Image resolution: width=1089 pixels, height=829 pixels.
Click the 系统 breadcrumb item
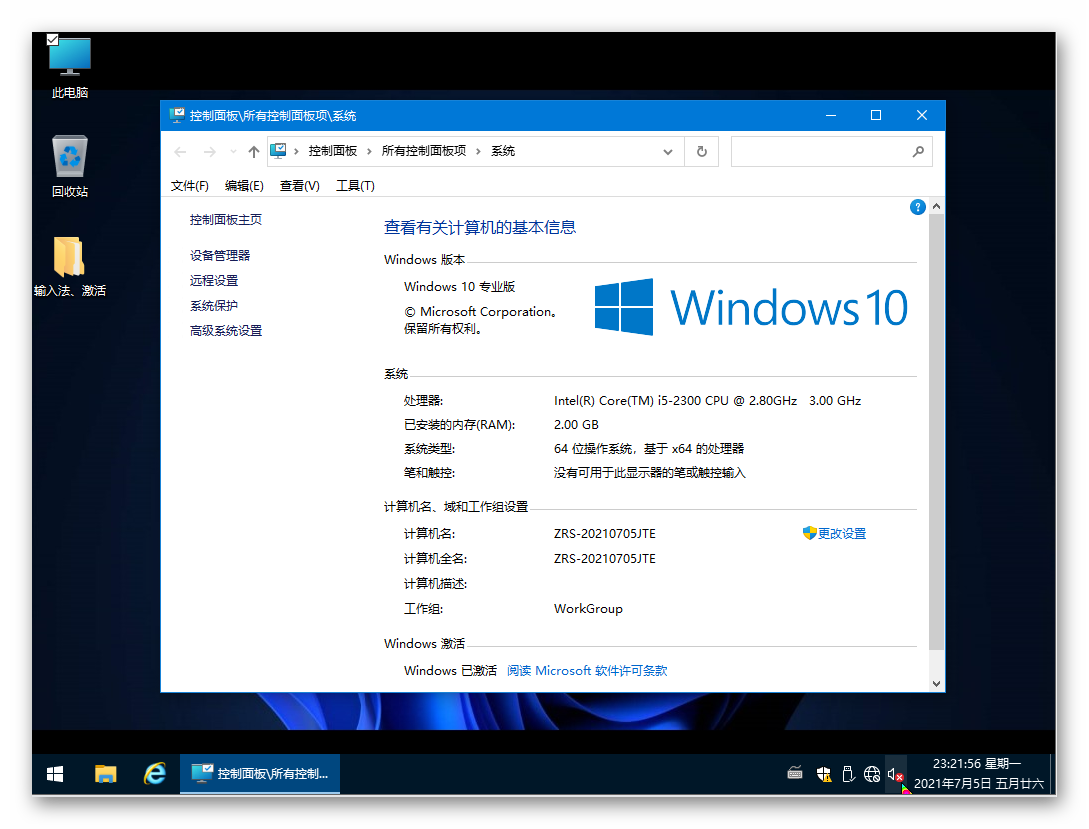coord(503,151)
